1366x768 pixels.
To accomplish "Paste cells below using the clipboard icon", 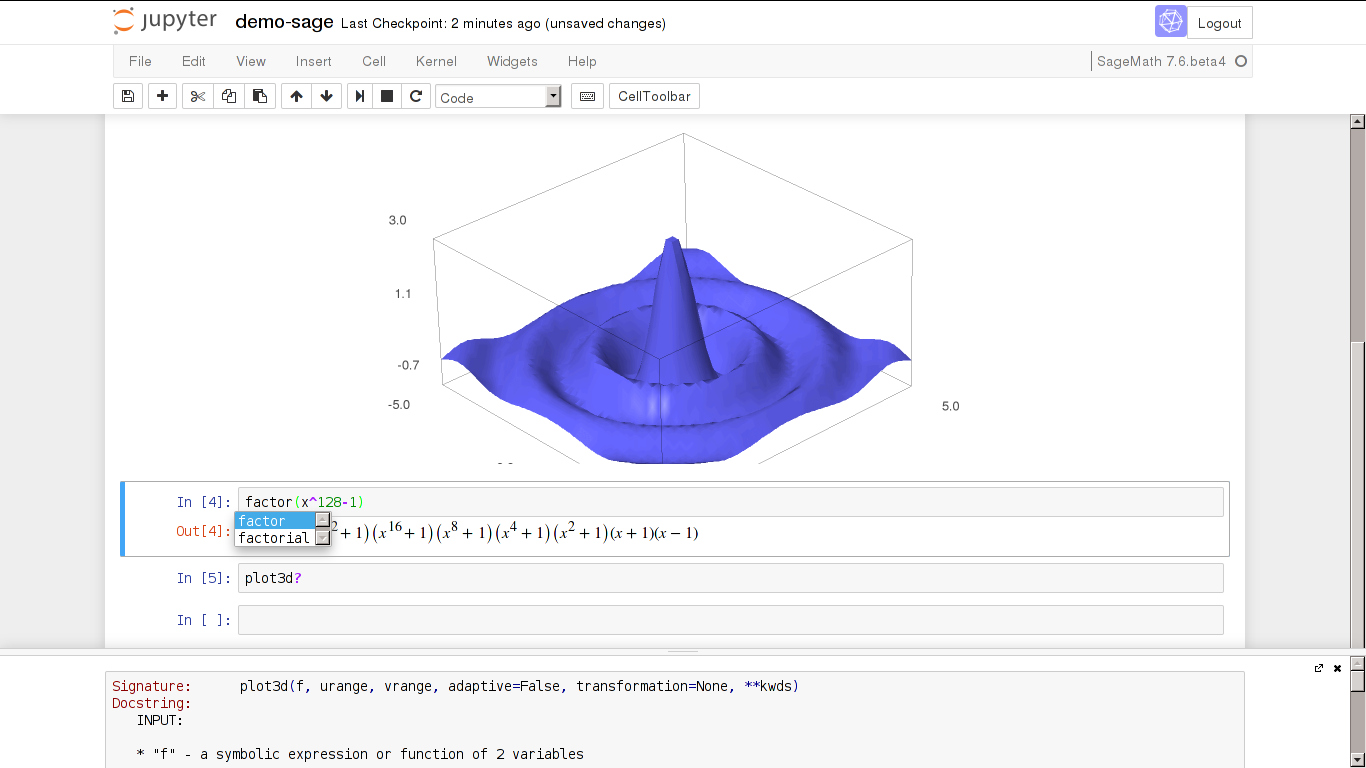I will click(260, 97).
